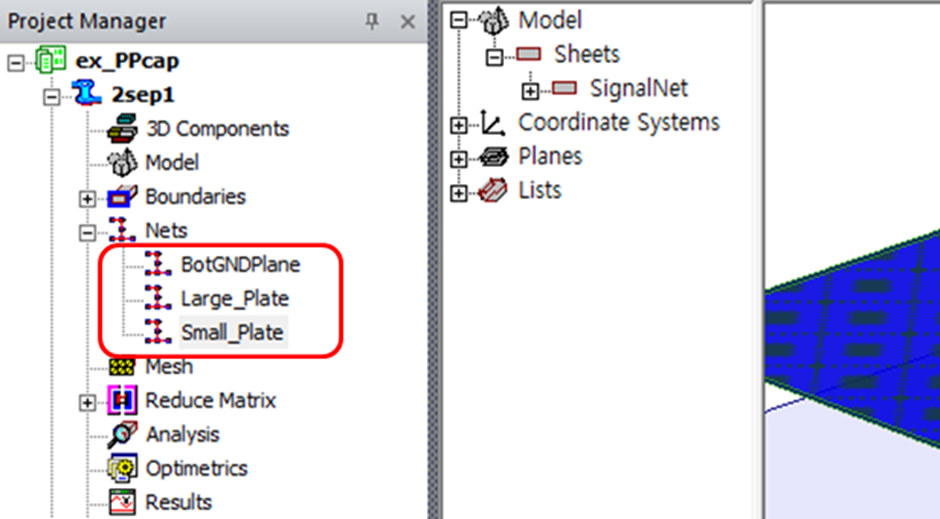Select the BotGNDPlane net
The width and height of the screenshot is (940, 519).
click(x=240, y=265)
